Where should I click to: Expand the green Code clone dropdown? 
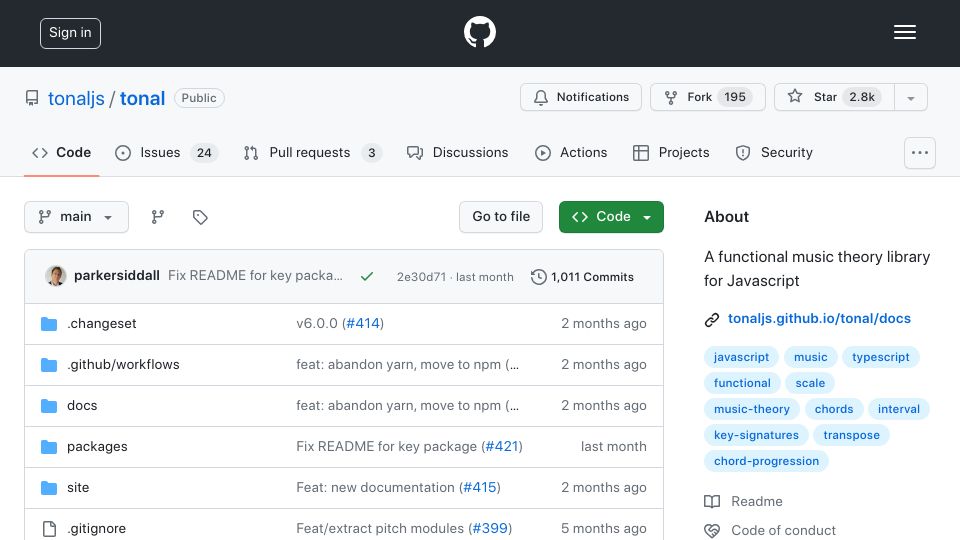[611, 217]
